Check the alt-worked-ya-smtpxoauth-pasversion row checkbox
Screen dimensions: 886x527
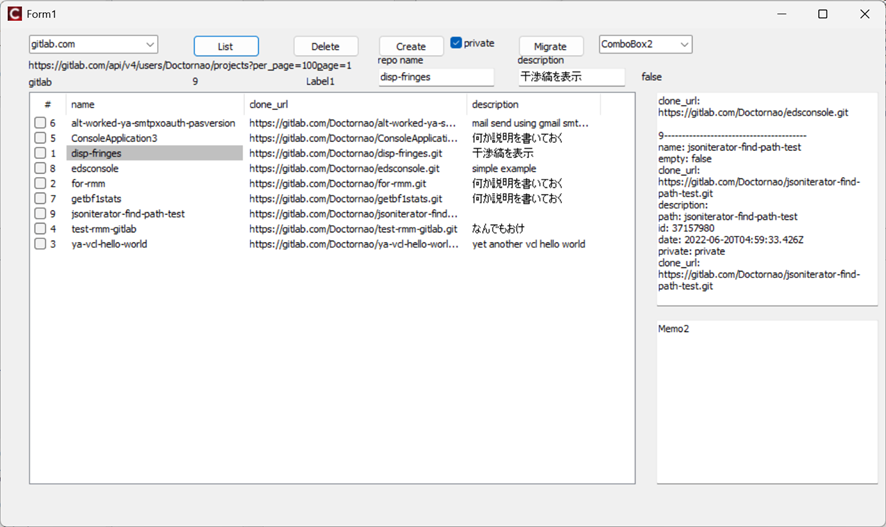click(40, 123)
